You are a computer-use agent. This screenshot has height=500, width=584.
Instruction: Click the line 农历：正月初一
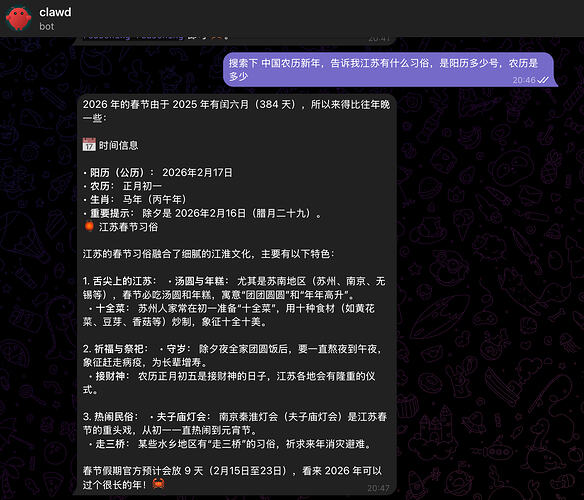point(122,186)
